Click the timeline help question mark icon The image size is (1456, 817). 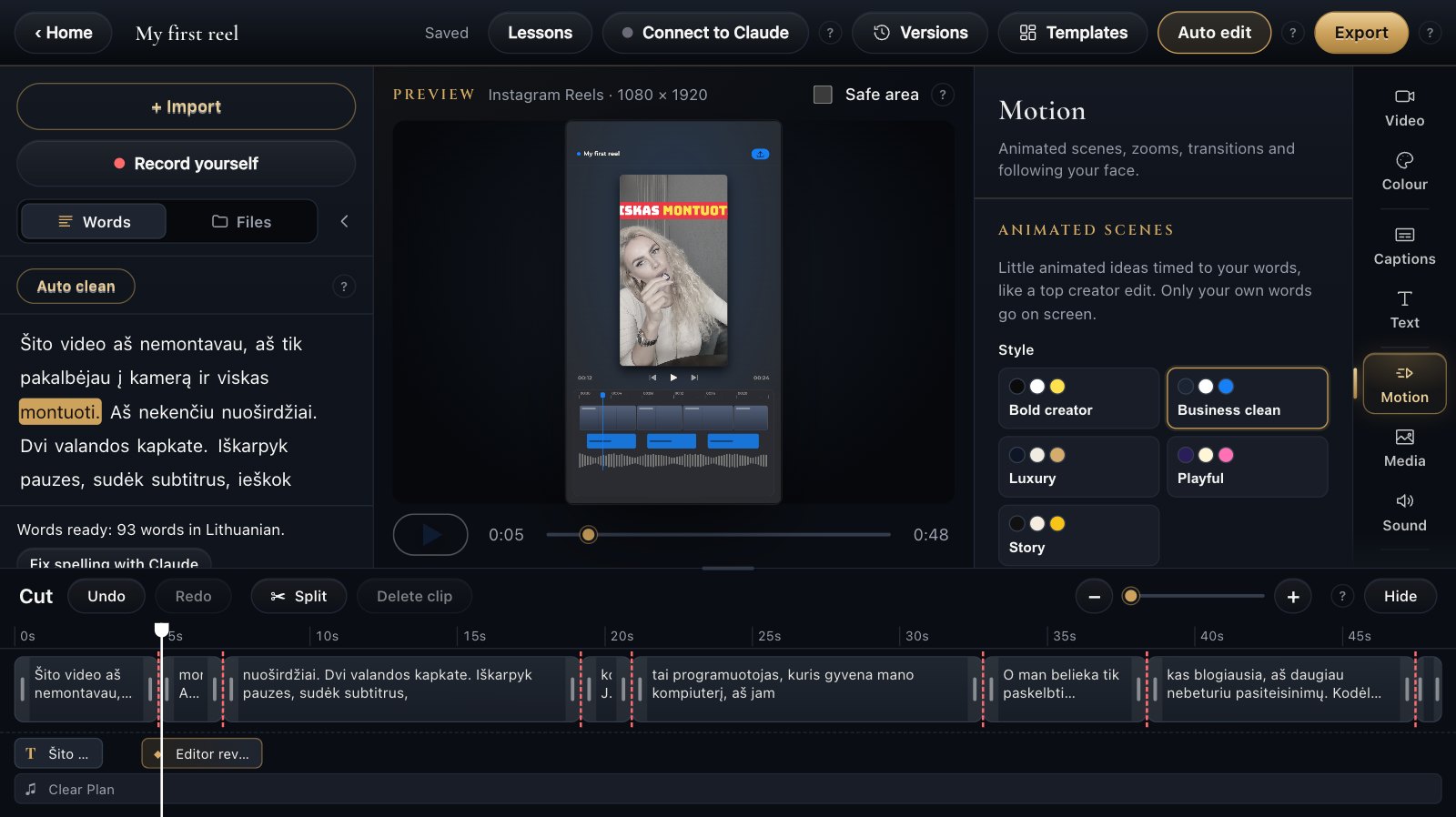1341,596
